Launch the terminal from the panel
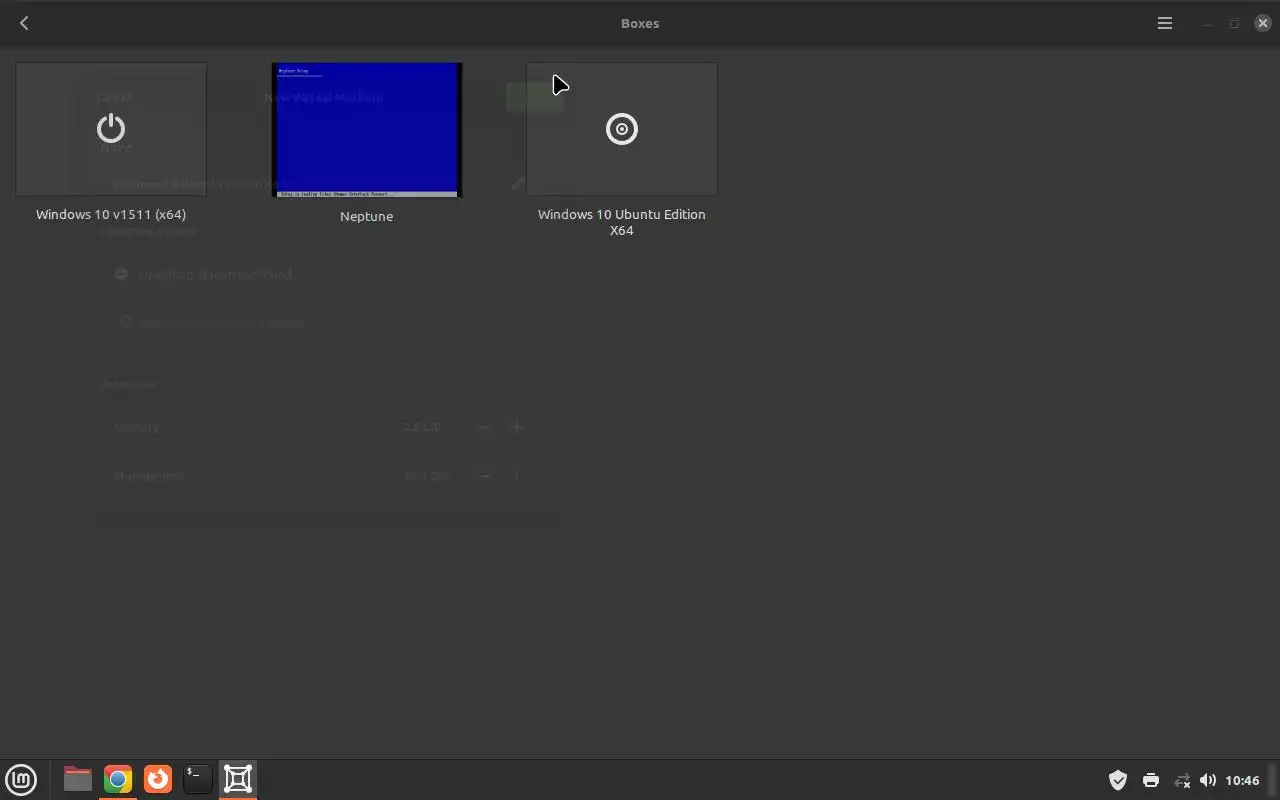Image resolution: width=1280 pixels, height=800 pixels. click(198, 779)
